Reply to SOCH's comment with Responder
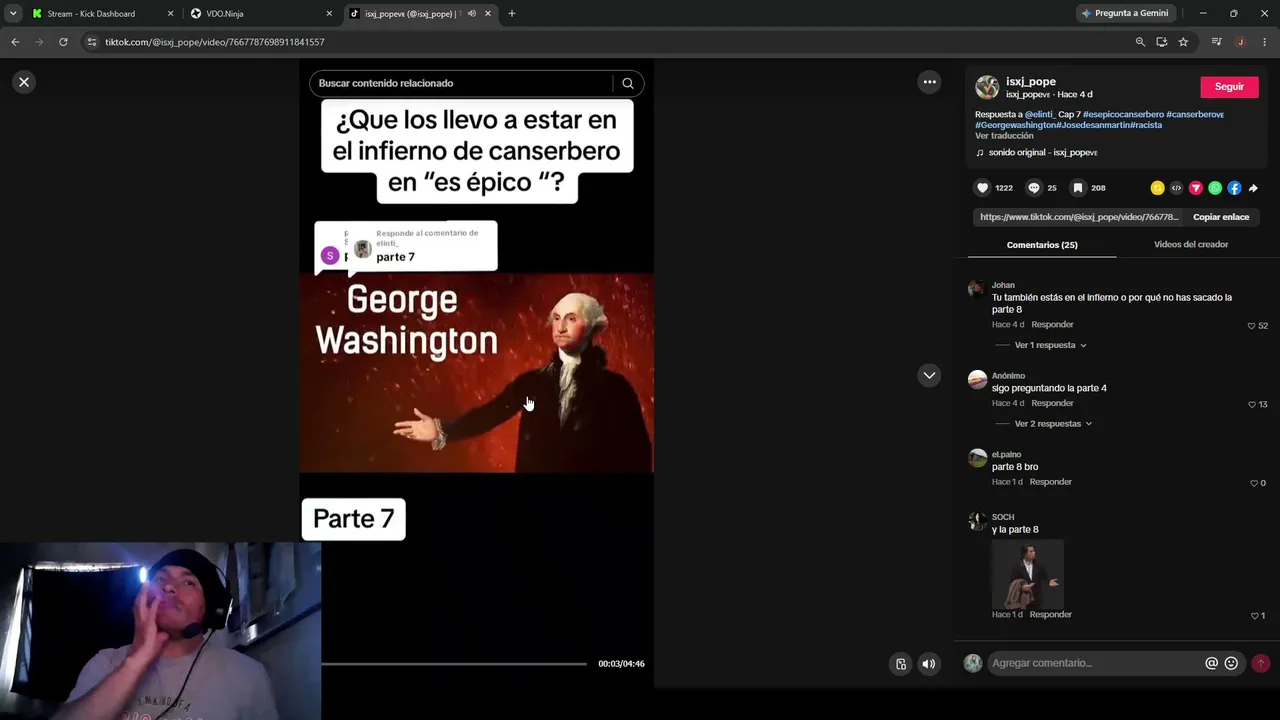Viewport: 1280px width, 720px height. point(1050,615)
